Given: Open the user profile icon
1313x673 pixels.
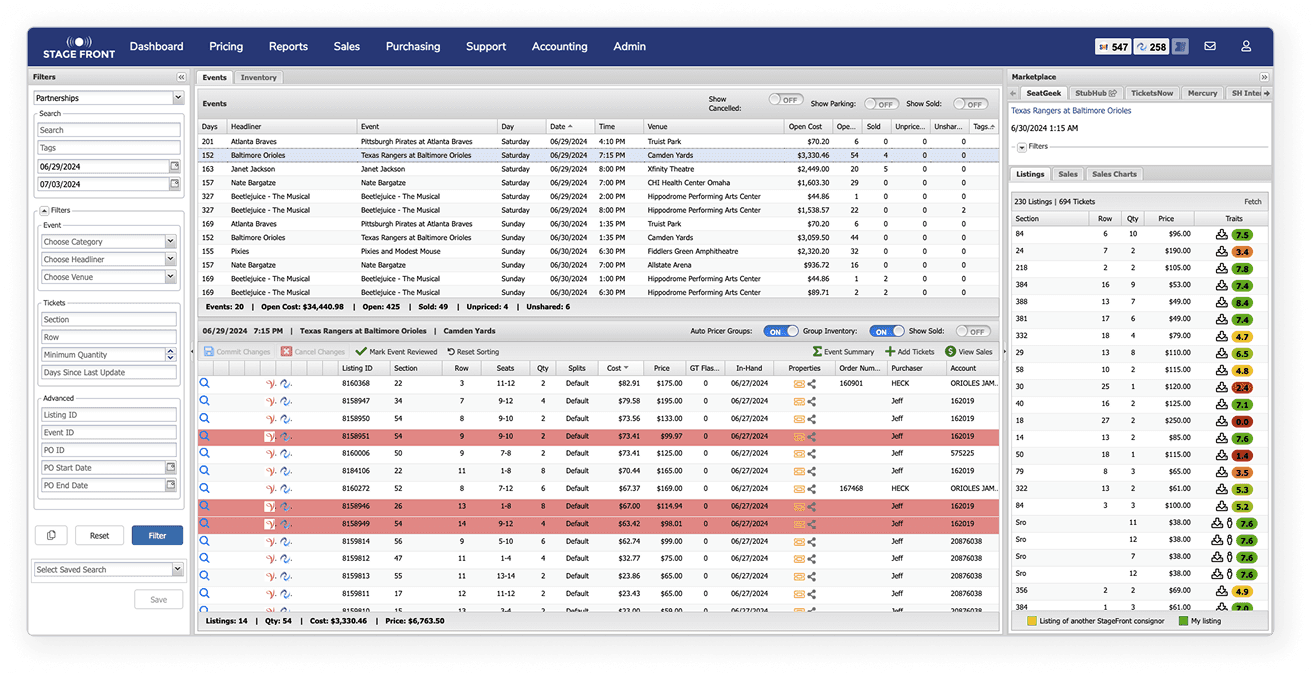Looking at the screenshot, I should 1246,46.
